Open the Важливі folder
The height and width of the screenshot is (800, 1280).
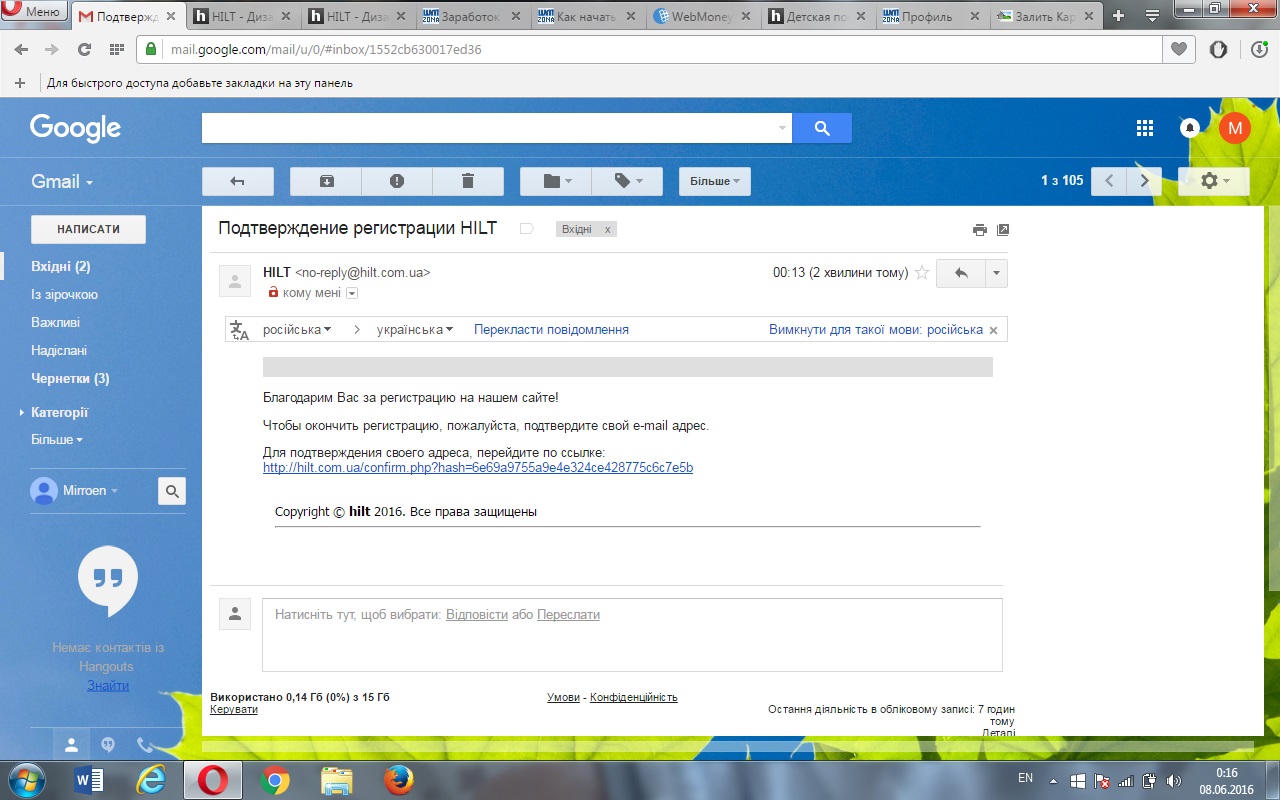55,322
